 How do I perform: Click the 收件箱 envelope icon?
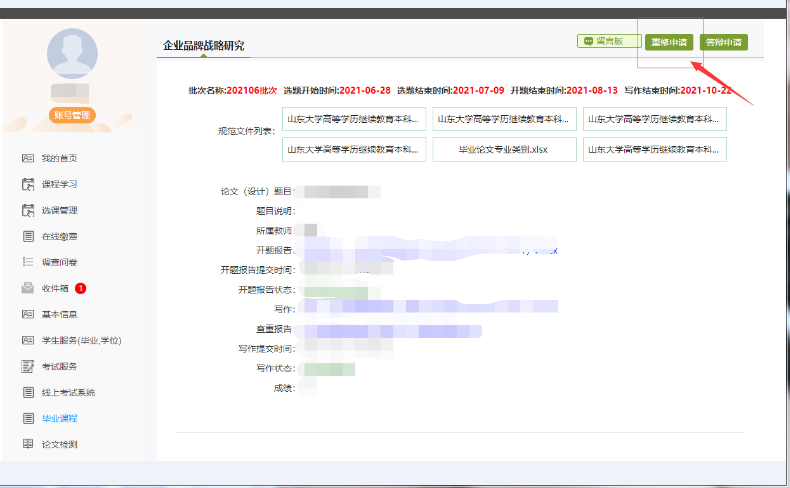tap(28, 288)
